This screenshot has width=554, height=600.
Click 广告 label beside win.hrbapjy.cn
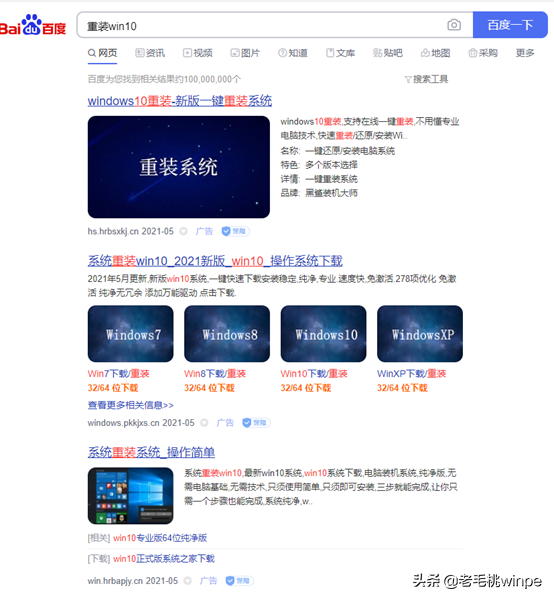[x=209, y=581]
